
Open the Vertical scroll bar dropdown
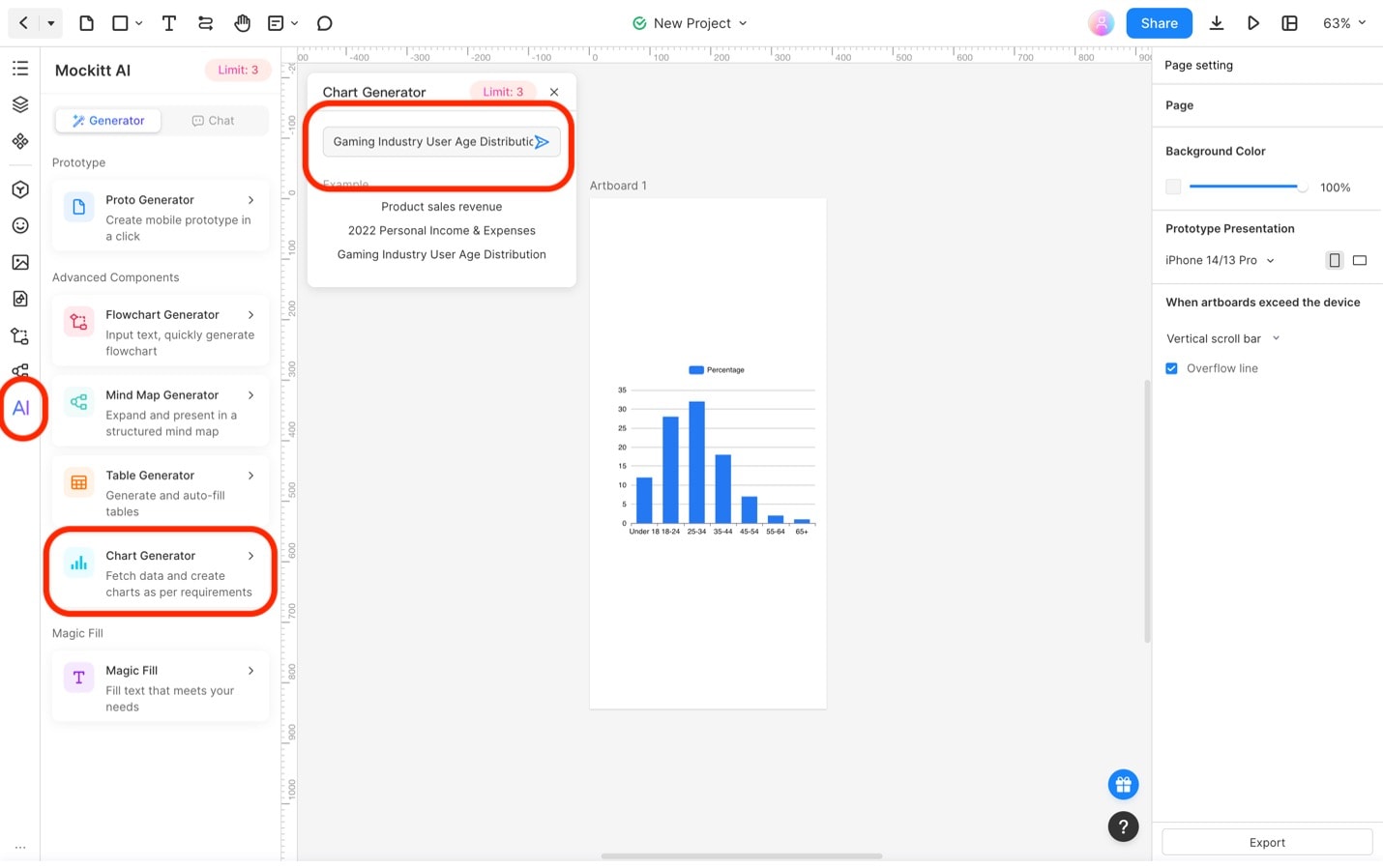click(1223, 338)
